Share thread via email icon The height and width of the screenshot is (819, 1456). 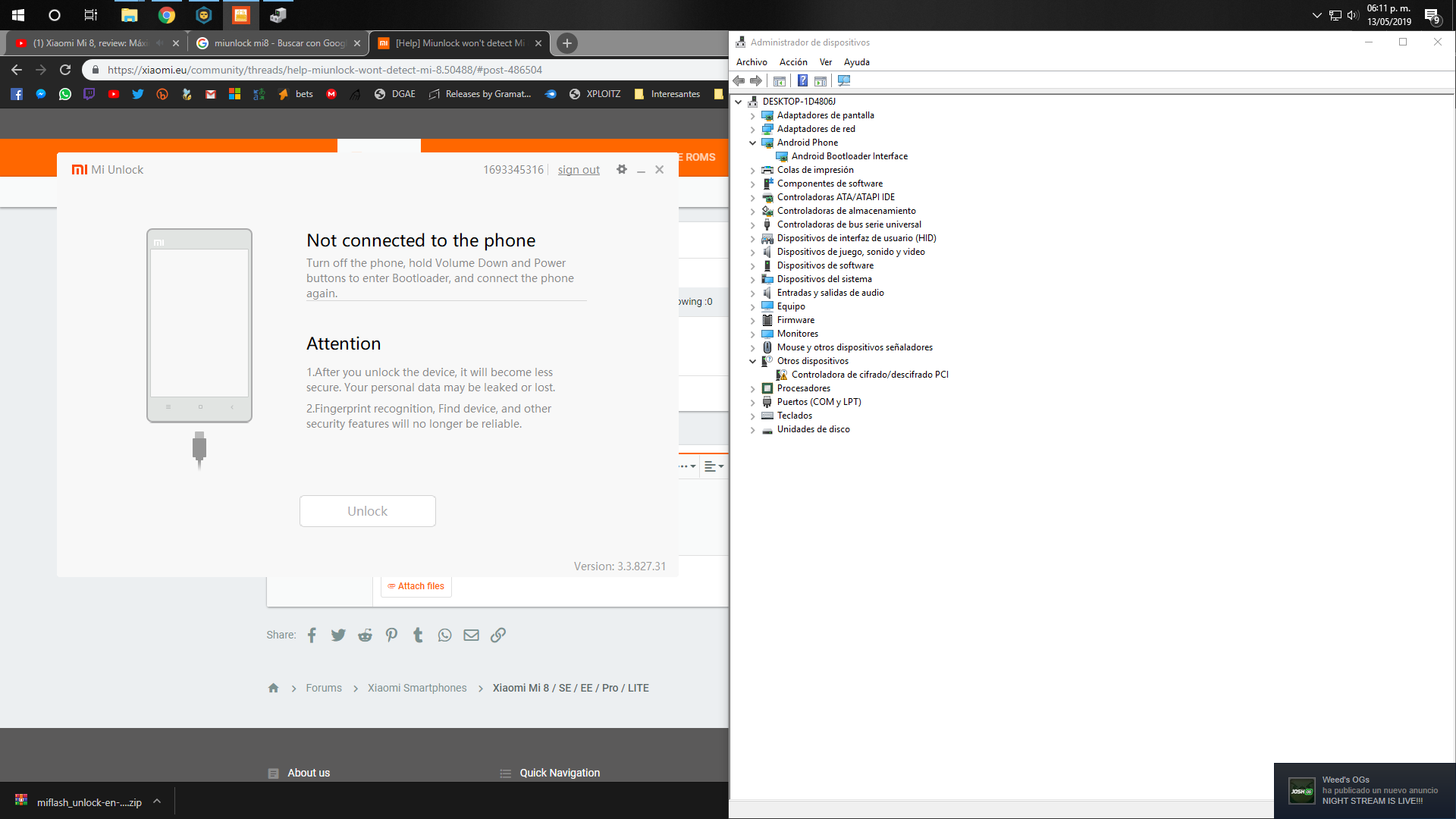(x=471, y=635)
